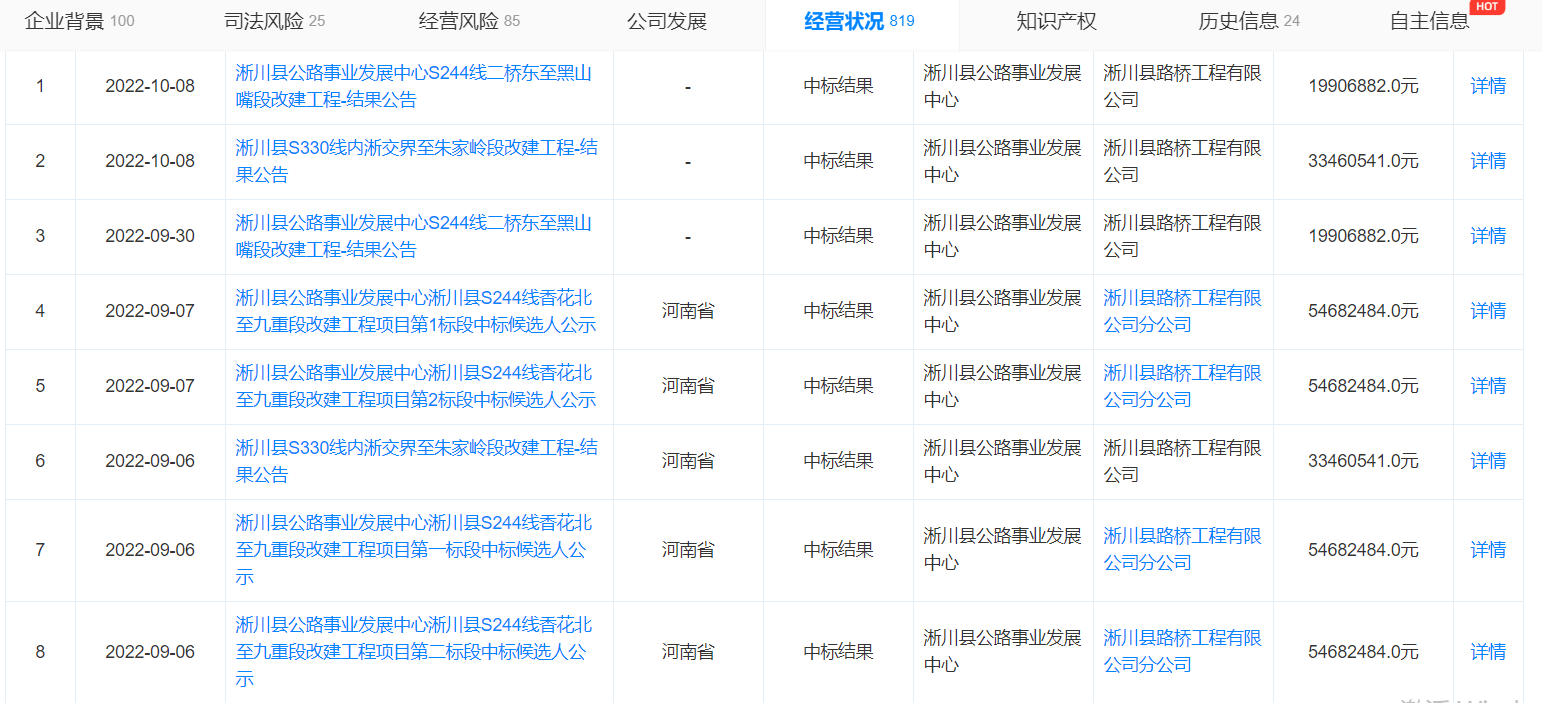Select amount 33460541.0元 in row 6
The width and height of the screenshot is (1542, 703).
1363,461
